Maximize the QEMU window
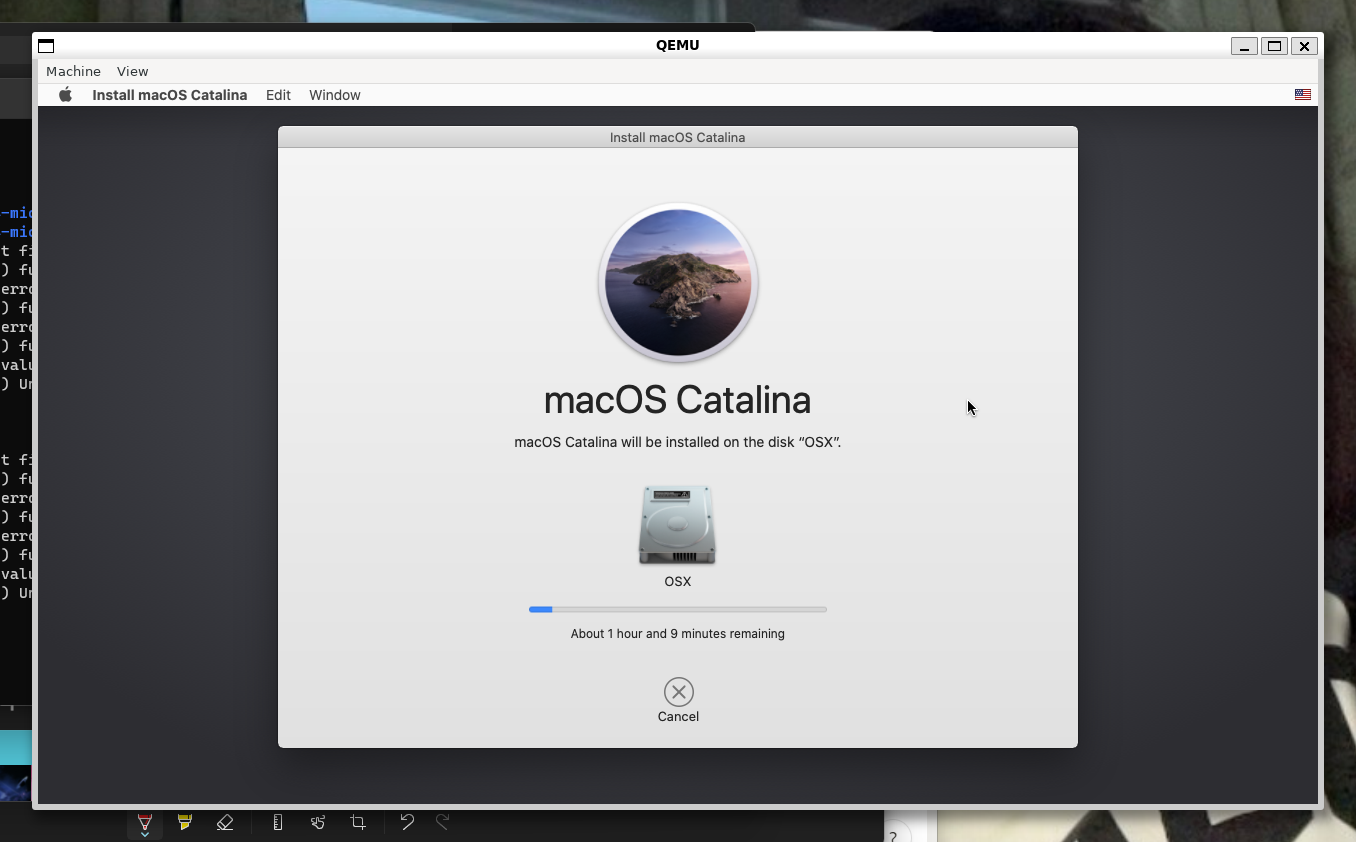 [1274, 46]
